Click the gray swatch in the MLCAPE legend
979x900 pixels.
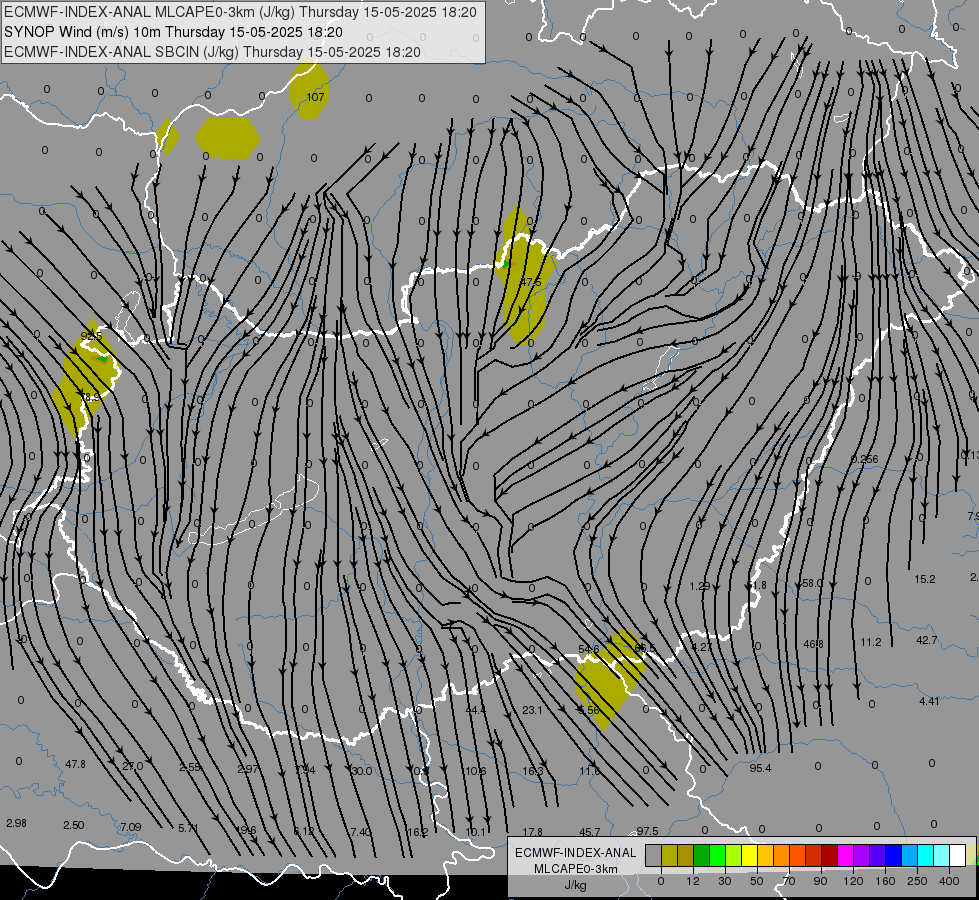pyautogui.click(x=653, y=855)
